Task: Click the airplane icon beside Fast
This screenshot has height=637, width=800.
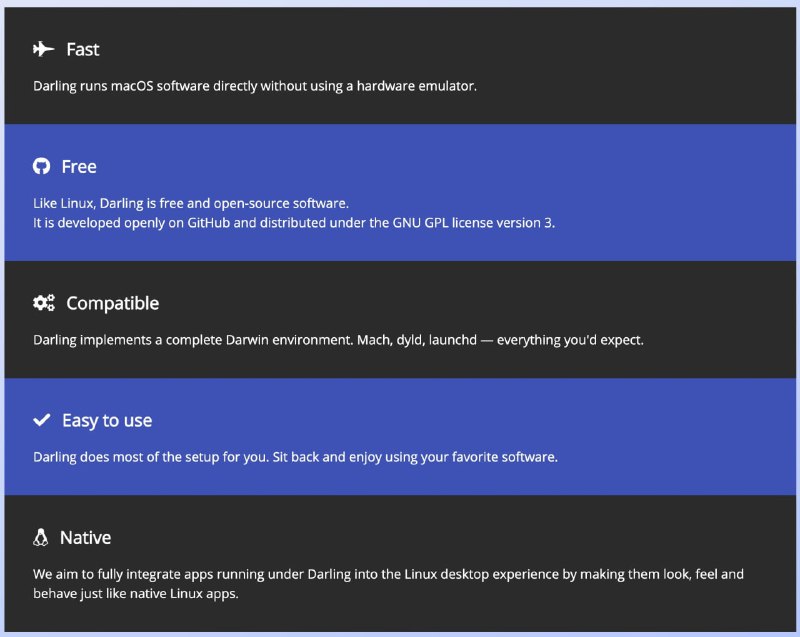Action: [43, 49]
